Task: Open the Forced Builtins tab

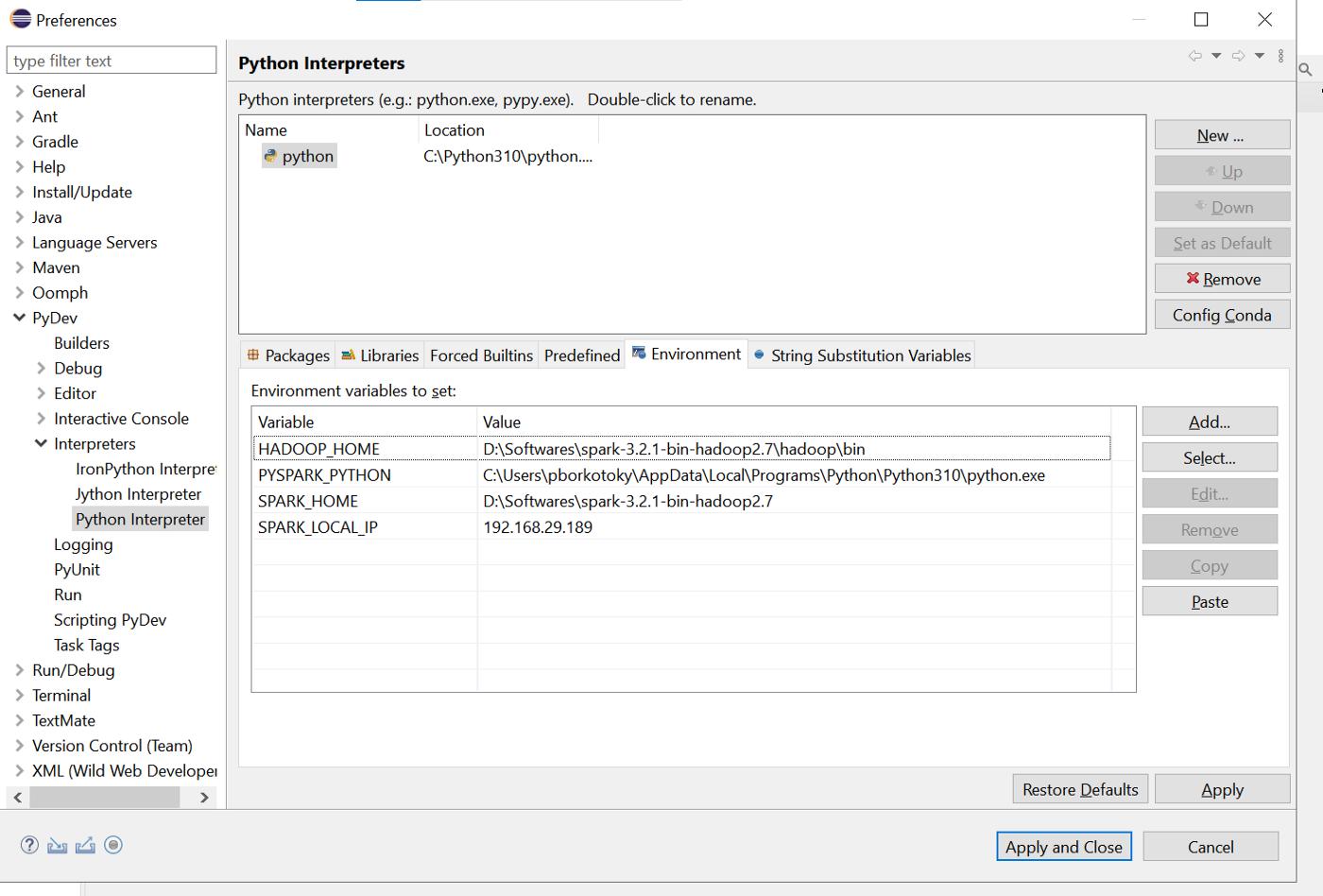Action: (481, 355)
